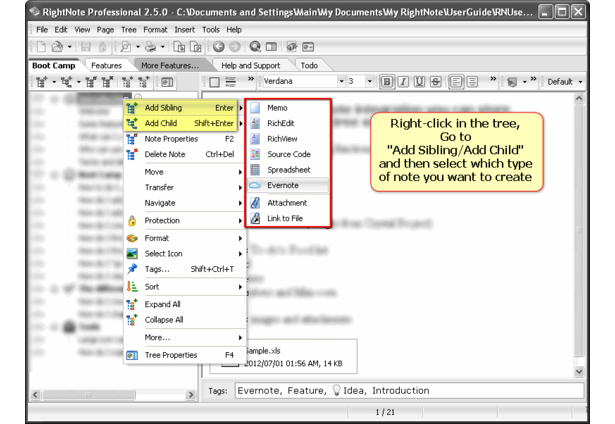The width and height of the screenshot is (615, 424).
Task: Click the Printer toolbar icon
Action: pyautogui.click(x=150, y=47)
